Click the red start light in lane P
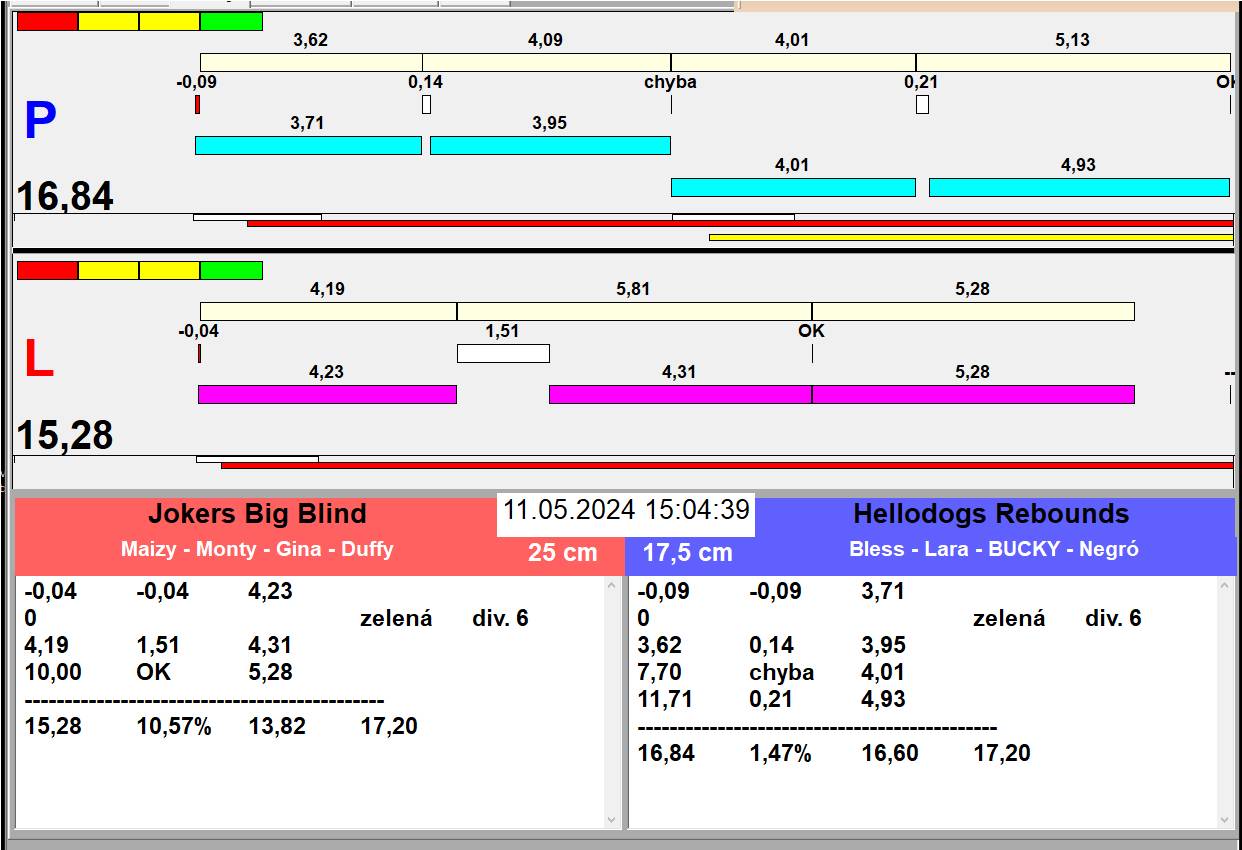 (47, 22)
